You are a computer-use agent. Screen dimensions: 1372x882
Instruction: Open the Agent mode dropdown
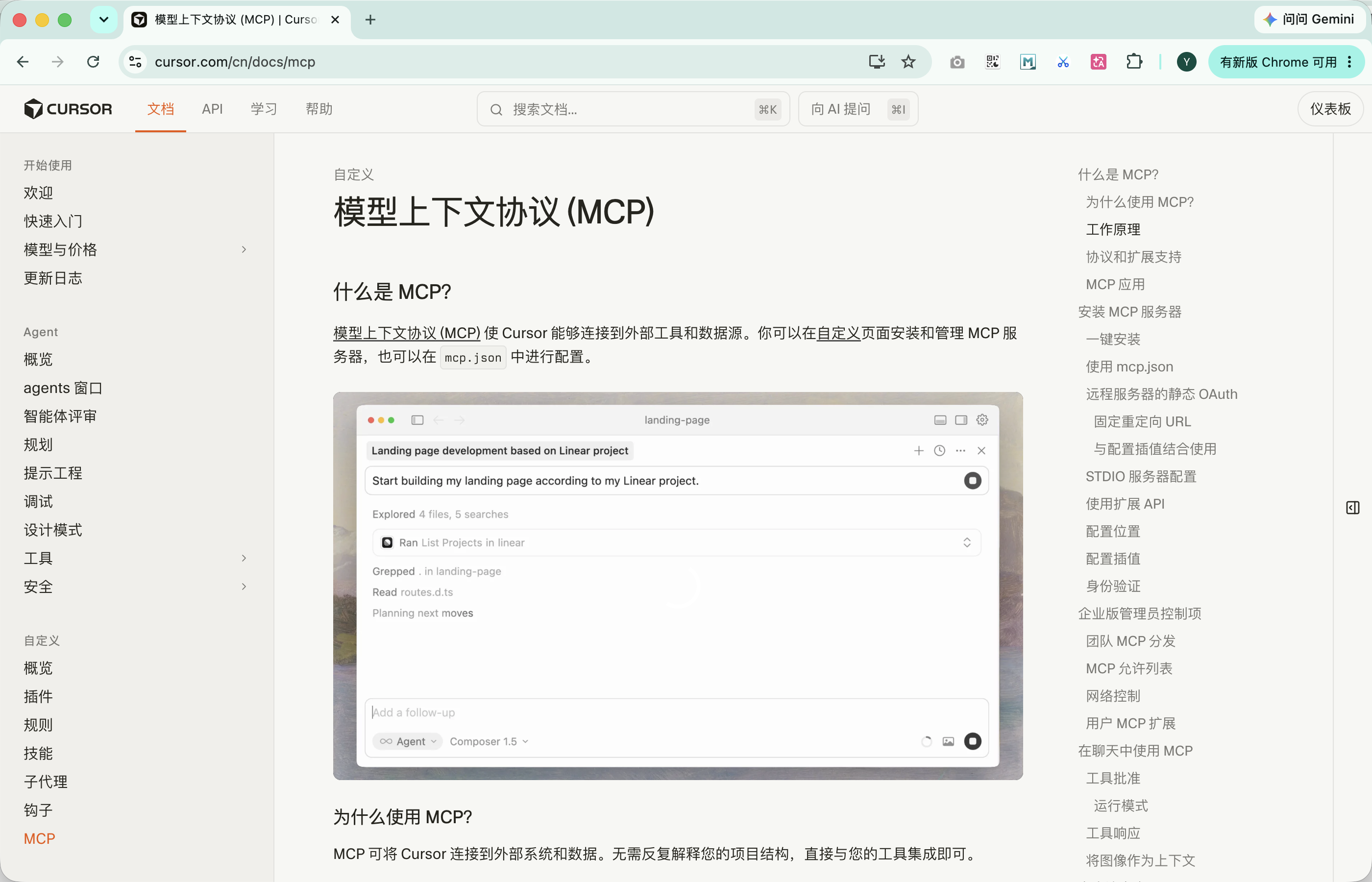(x=407, y=741)
